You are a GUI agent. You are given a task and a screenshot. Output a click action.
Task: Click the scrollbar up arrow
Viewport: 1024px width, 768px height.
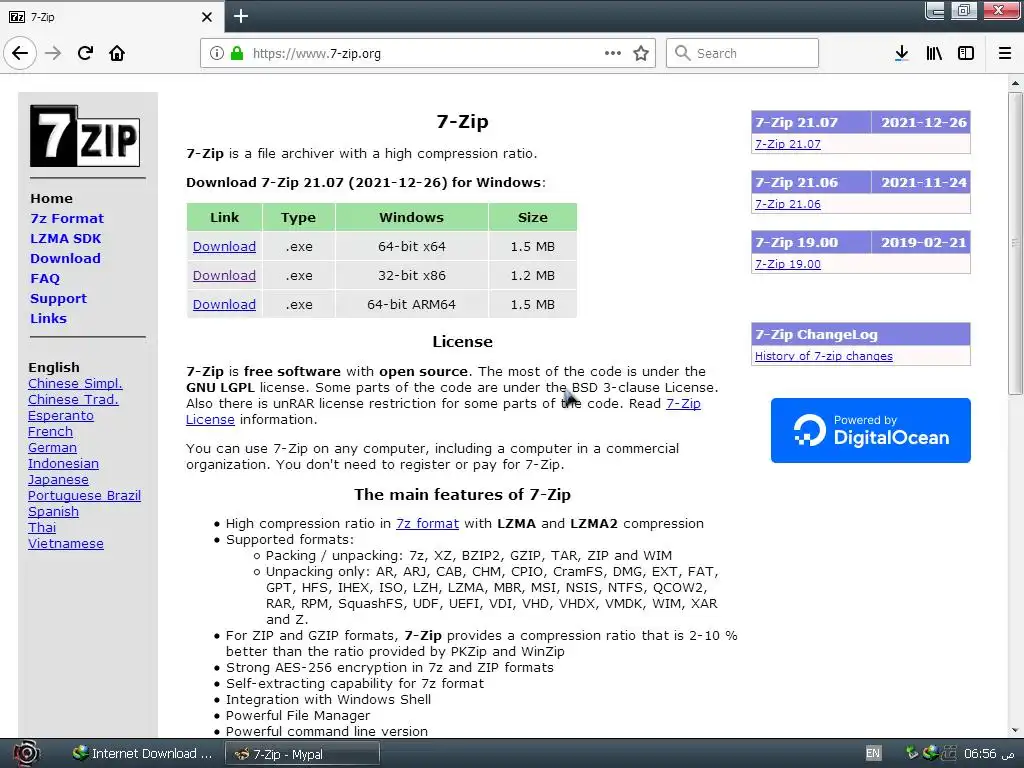(x=1015, y=83)
